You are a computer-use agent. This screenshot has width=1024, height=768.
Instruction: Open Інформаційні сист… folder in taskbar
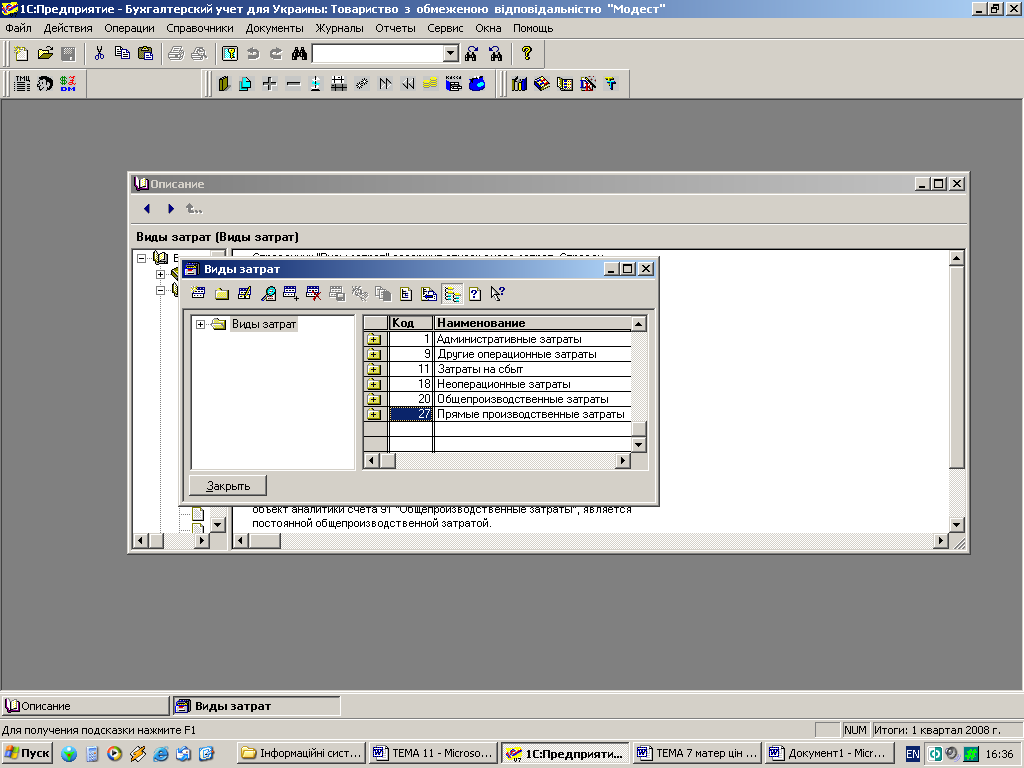[x=301, y=753]
